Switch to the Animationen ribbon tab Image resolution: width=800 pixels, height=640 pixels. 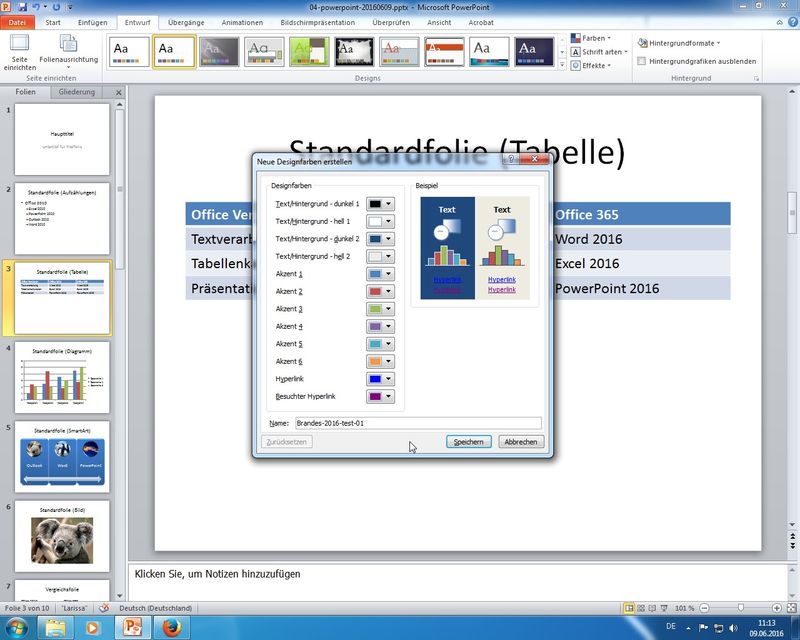coord(241,21)
